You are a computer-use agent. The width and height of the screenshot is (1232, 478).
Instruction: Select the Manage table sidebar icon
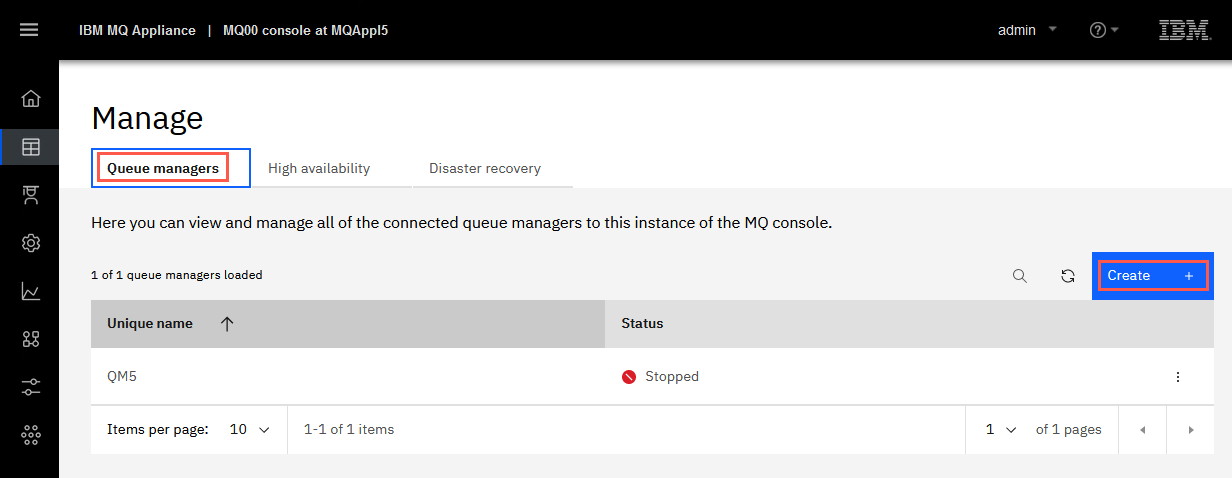[x=31, y=147]
